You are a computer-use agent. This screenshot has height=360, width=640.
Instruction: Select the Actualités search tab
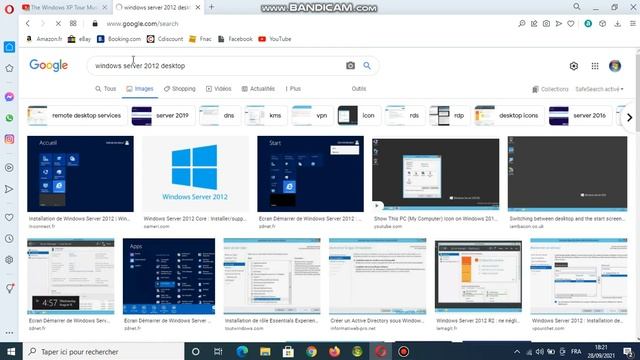(x=258, y=89)
